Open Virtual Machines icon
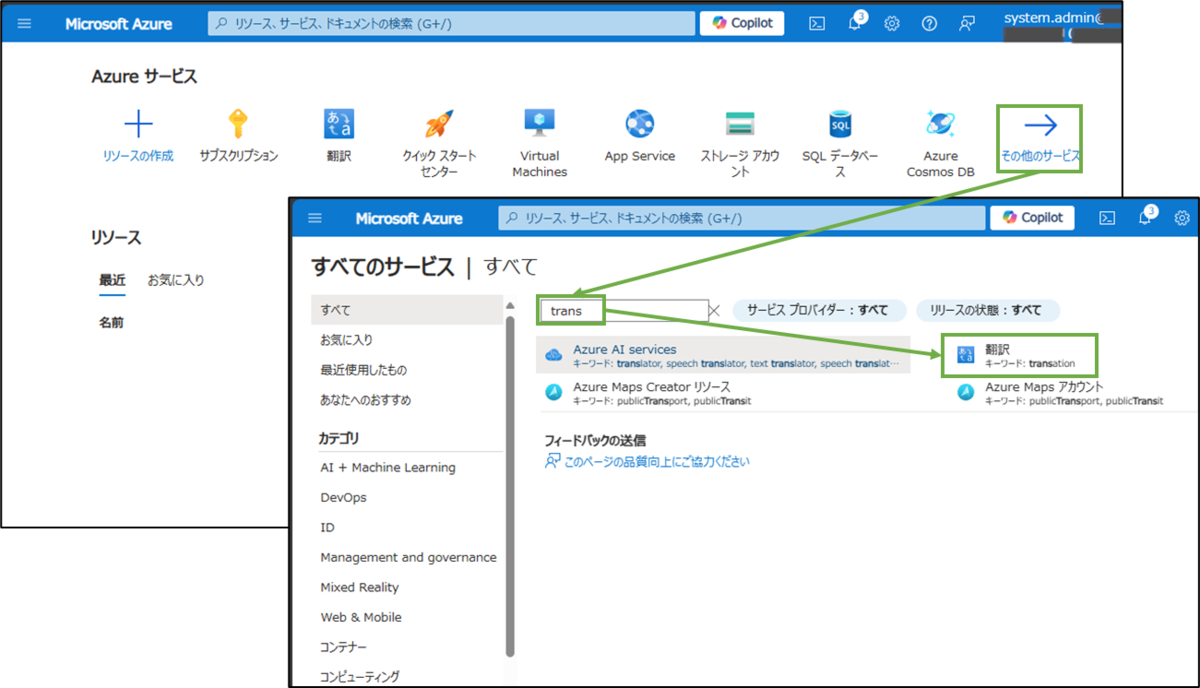Screen dimensions: 1200x688 [539, 123]
